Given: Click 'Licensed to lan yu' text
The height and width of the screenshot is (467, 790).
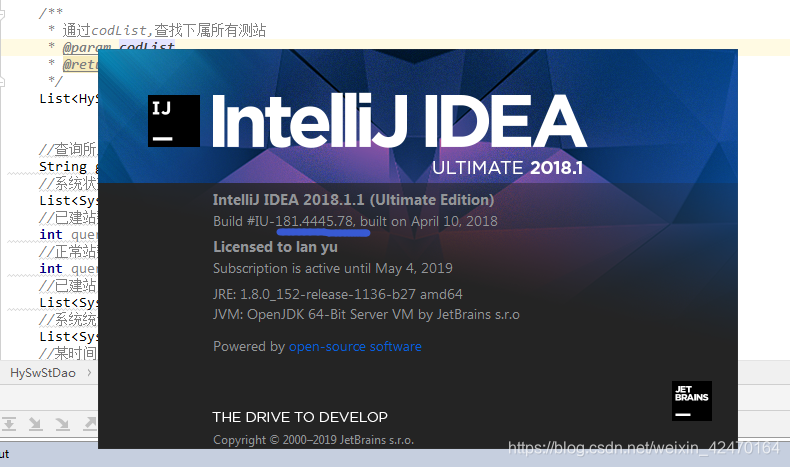Looking at the screenshot, I should [x=275, y=247].
